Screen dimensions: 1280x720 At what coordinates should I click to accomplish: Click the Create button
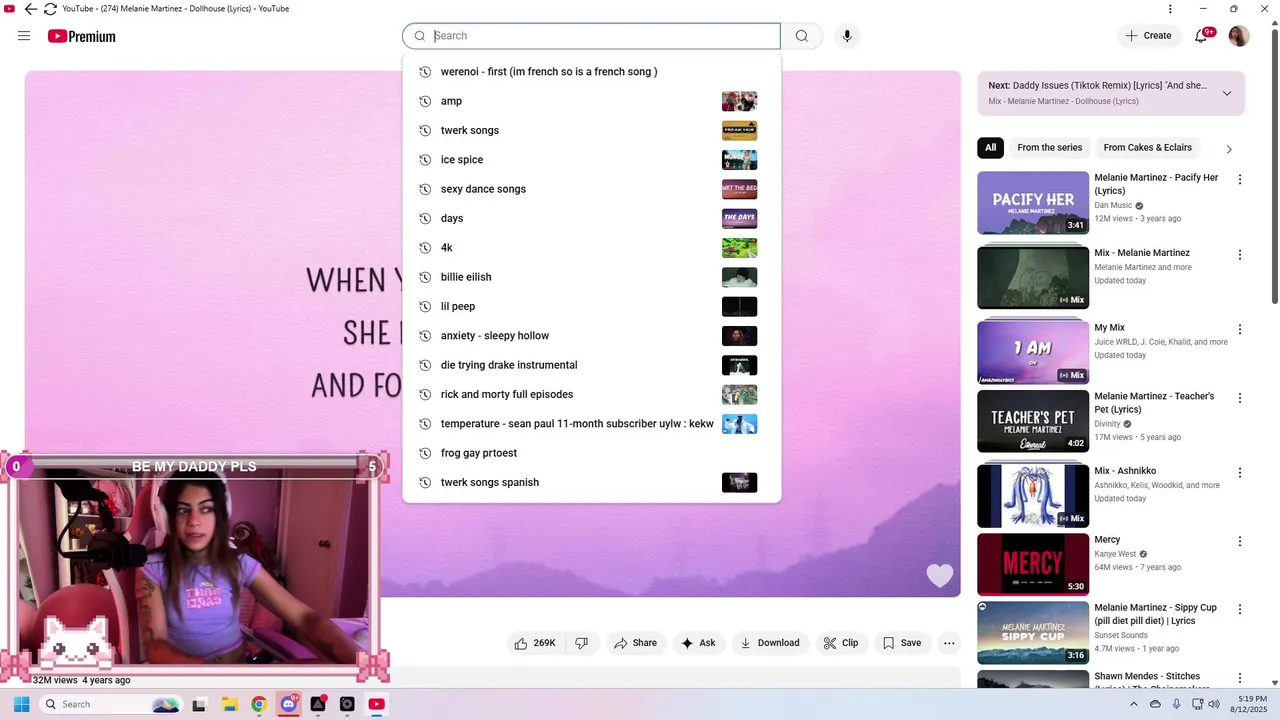tap(1148, 36)
